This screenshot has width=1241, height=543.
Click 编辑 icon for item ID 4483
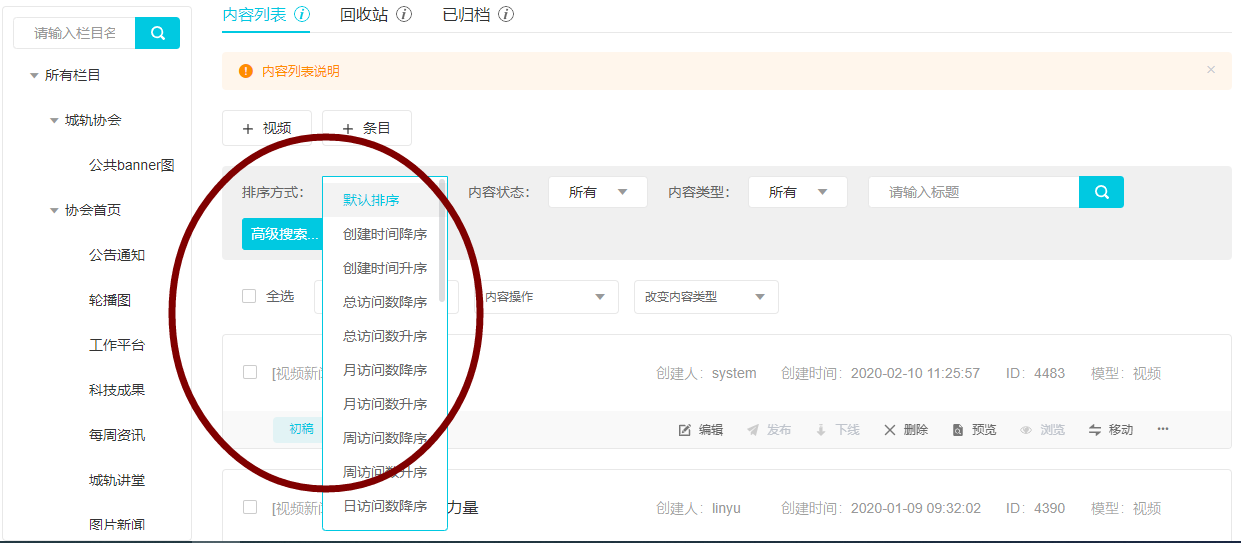685,430
